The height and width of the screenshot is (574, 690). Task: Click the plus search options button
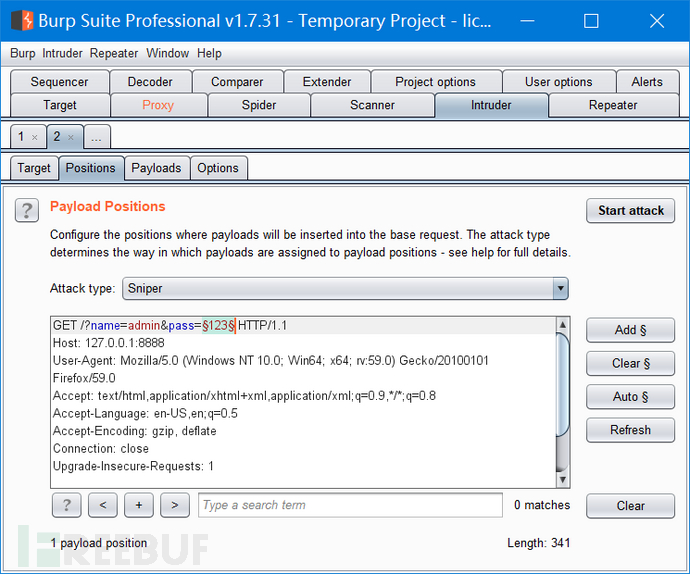139,505
